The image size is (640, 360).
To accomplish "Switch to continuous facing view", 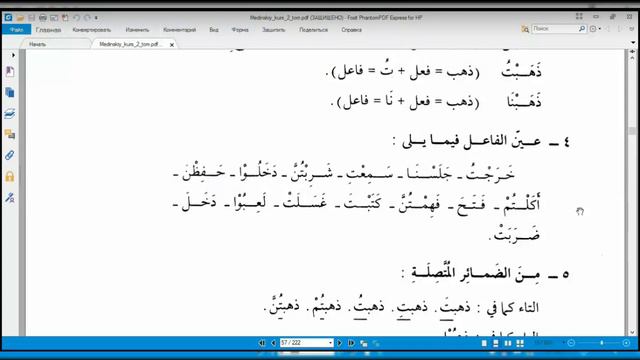I will click(x=520, y=344).
